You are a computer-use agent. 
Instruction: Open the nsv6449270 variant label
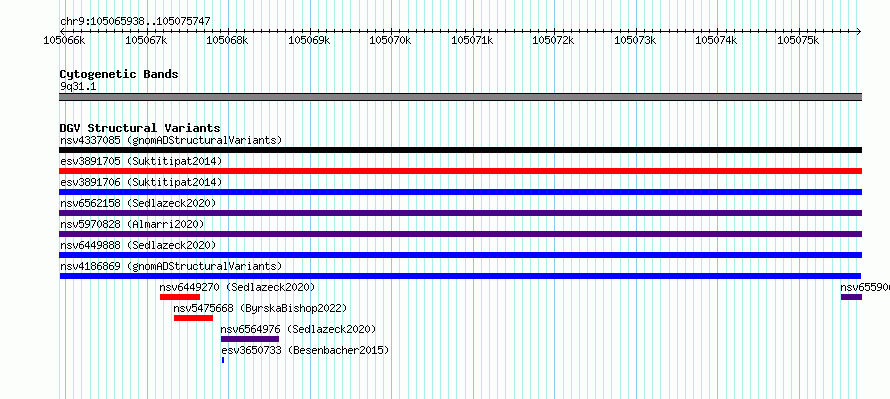[237, 287]
